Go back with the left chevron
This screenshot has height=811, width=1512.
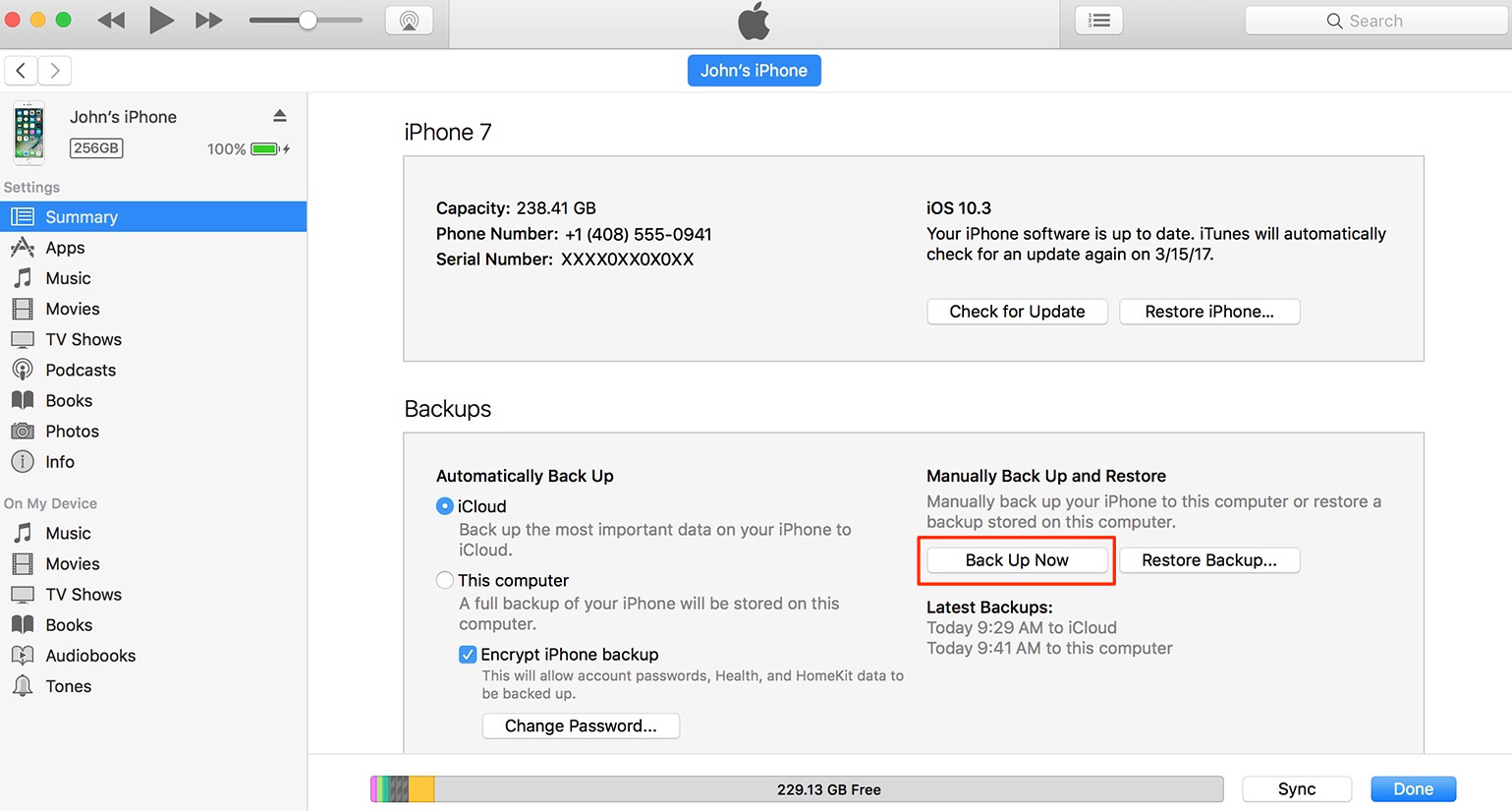coord(21,71)
